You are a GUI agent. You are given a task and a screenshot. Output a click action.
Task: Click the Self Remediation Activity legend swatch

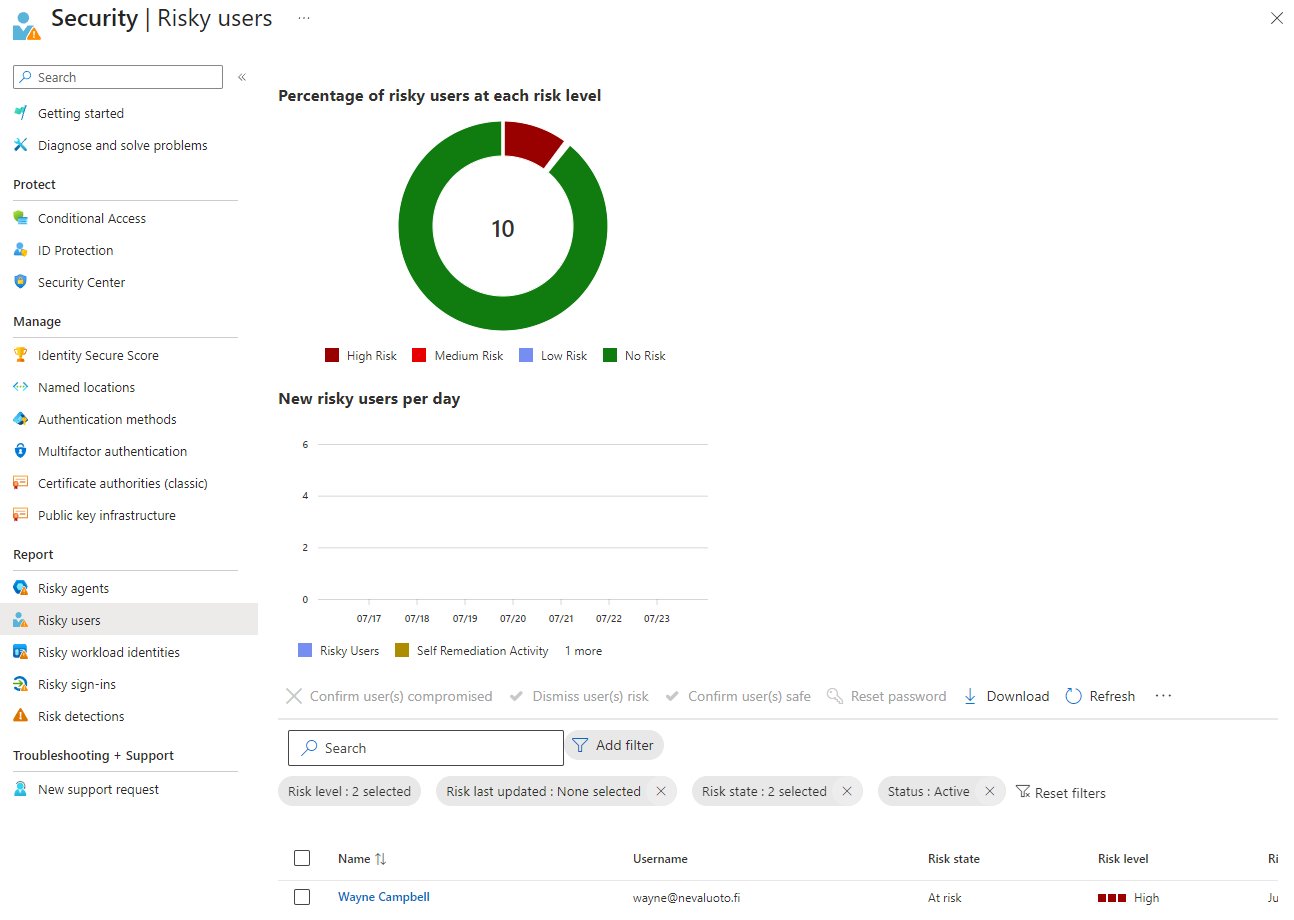402,650
